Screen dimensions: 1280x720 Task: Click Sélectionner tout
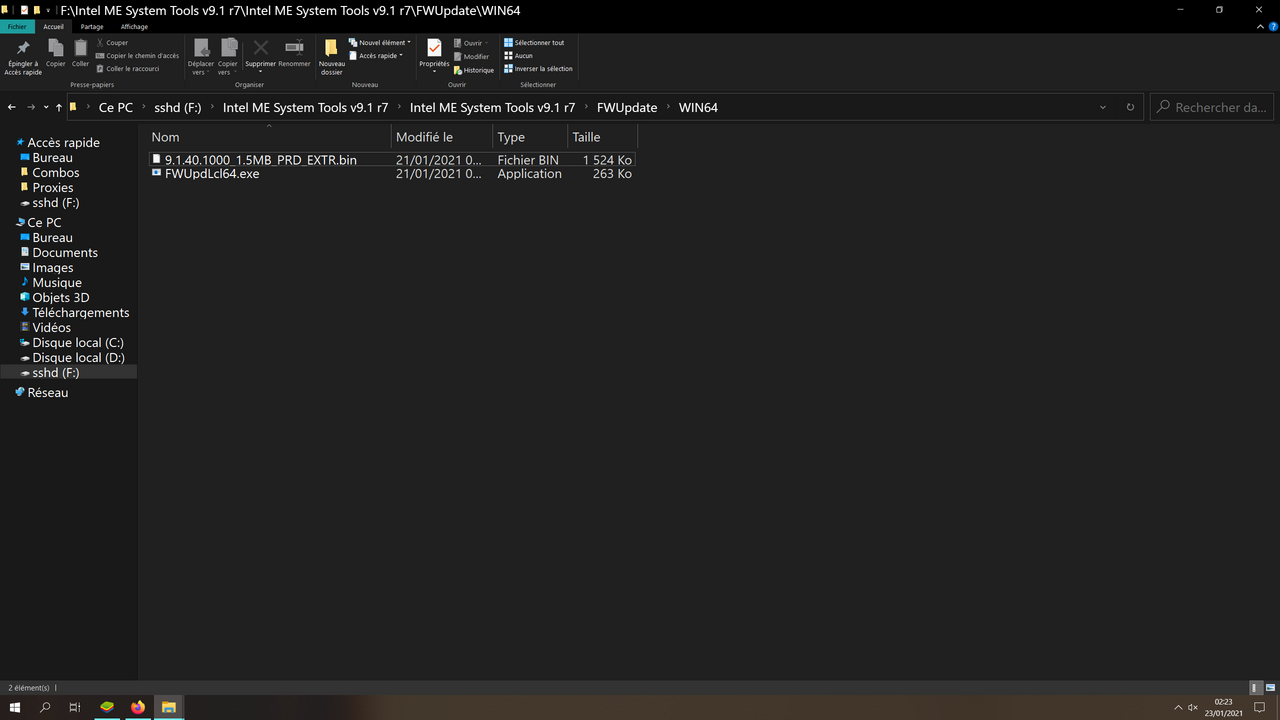point(534,43)
